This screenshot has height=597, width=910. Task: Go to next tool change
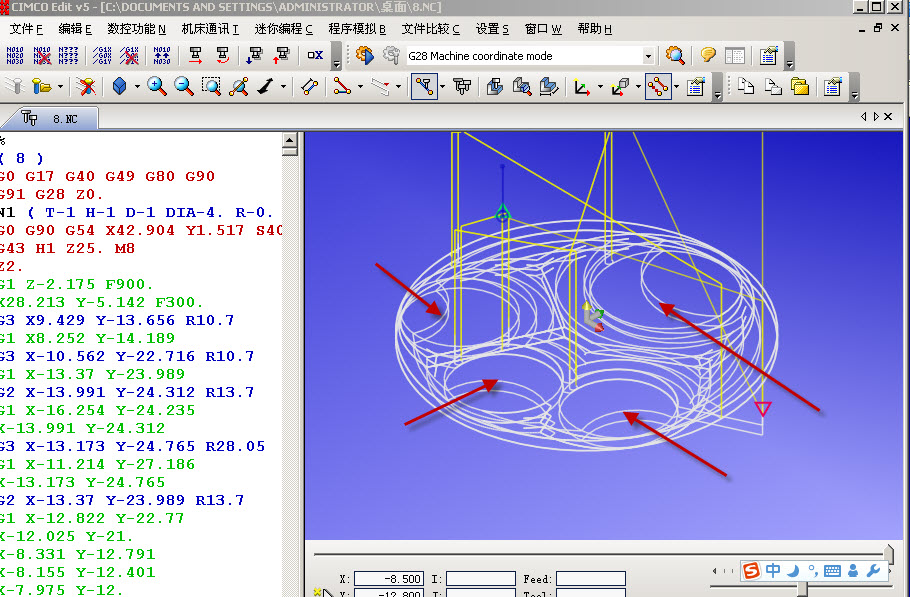click(x=196, y=56)
